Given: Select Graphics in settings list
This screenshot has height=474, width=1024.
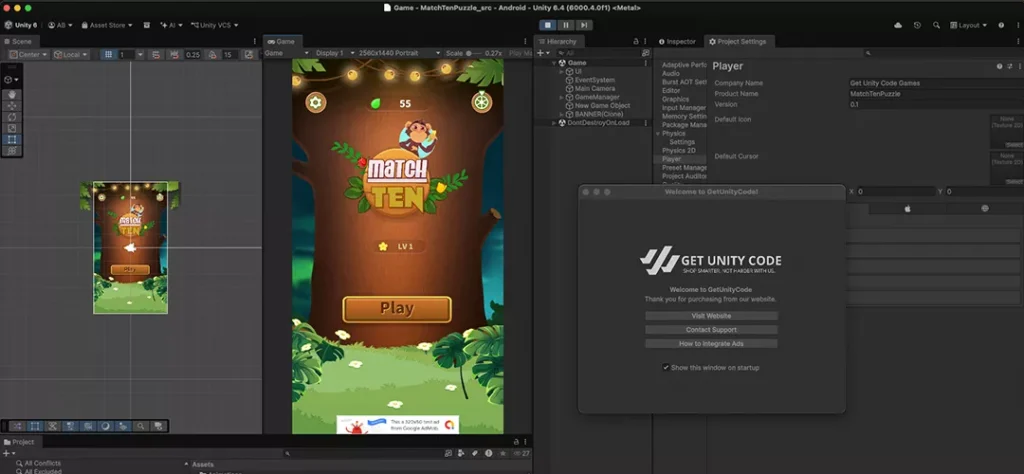Looking at the screenshot, I should click(675, 99).
